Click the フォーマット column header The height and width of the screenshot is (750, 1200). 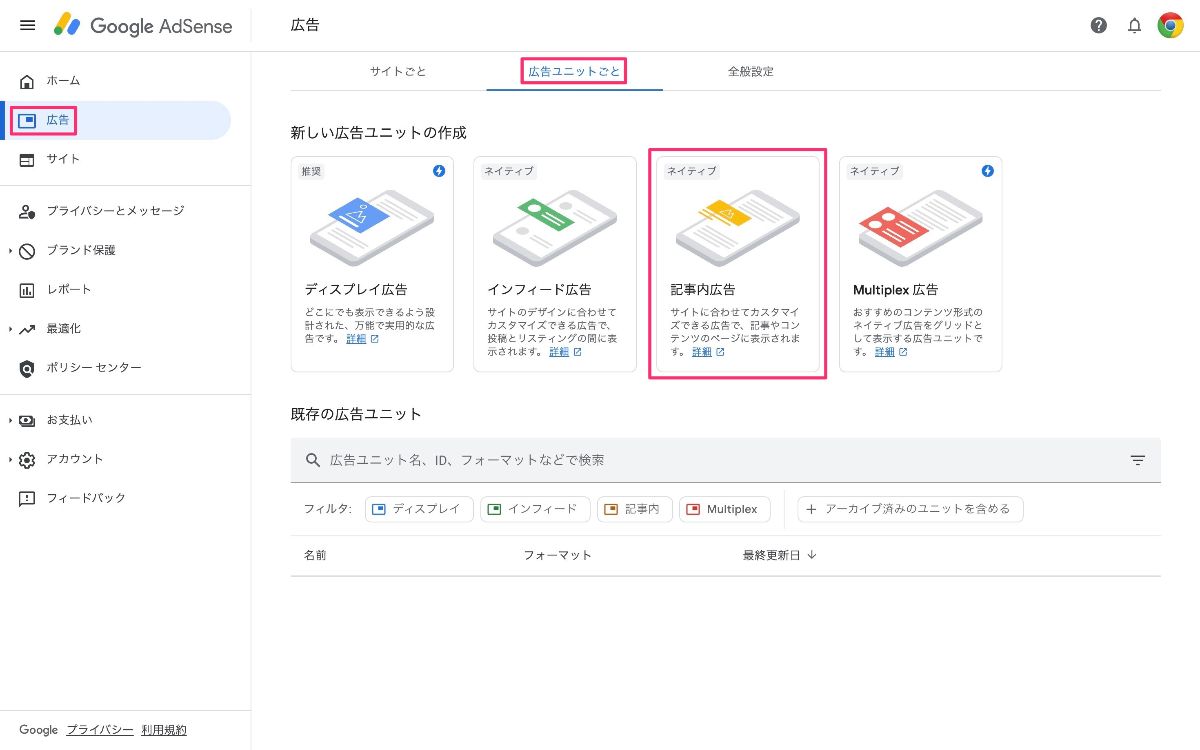[x=557, y=555]
